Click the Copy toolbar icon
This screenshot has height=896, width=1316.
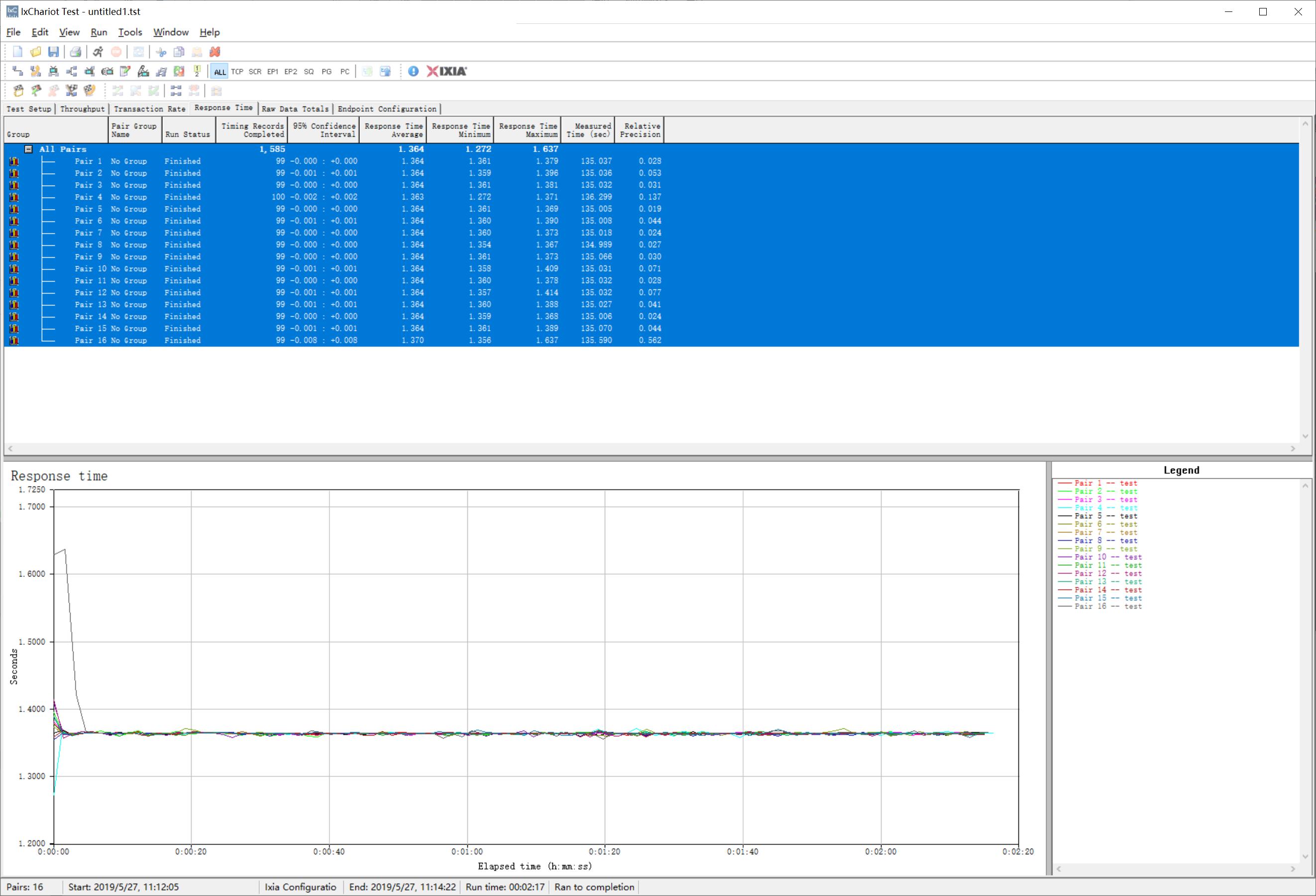point(179,52)
